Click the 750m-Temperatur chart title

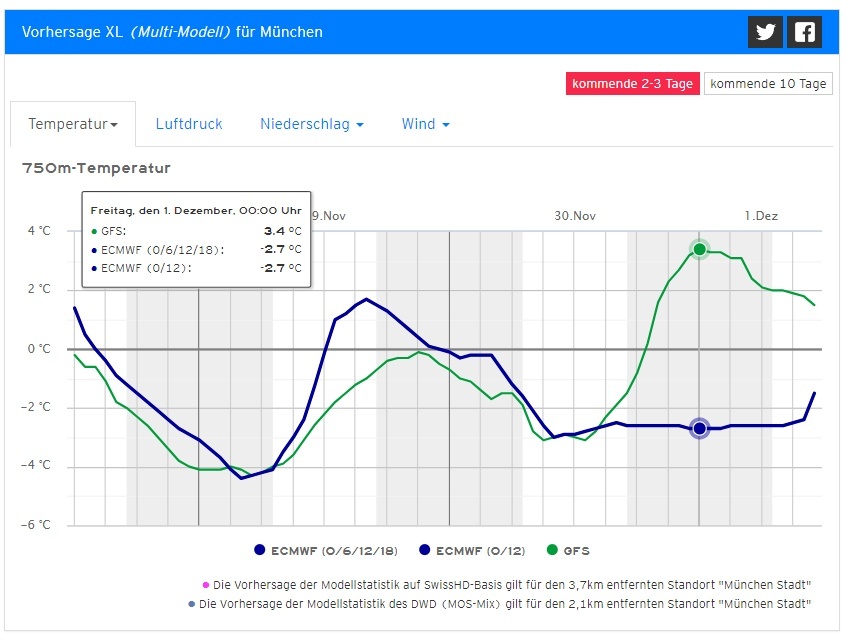(96, 168)
